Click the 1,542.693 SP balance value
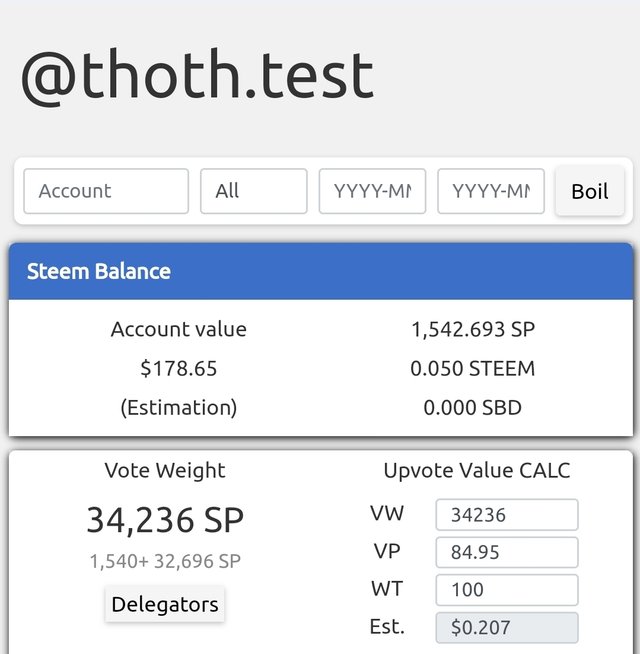The image size is (640, 654). click(x=473, y=329)
